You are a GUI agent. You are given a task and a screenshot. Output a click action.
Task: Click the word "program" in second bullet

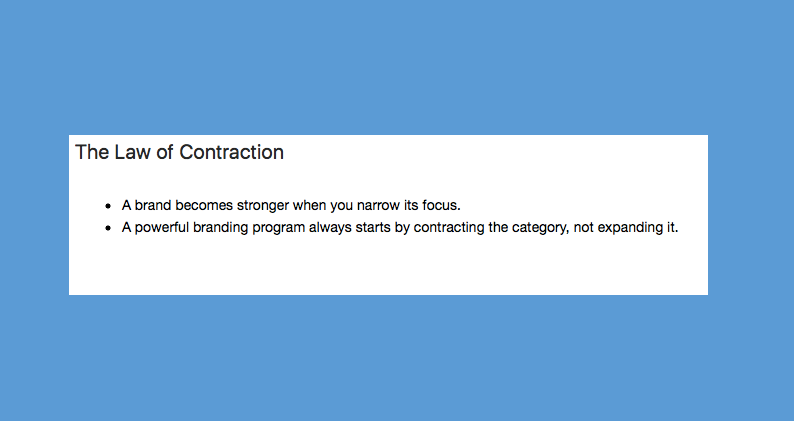click(279, 228)
